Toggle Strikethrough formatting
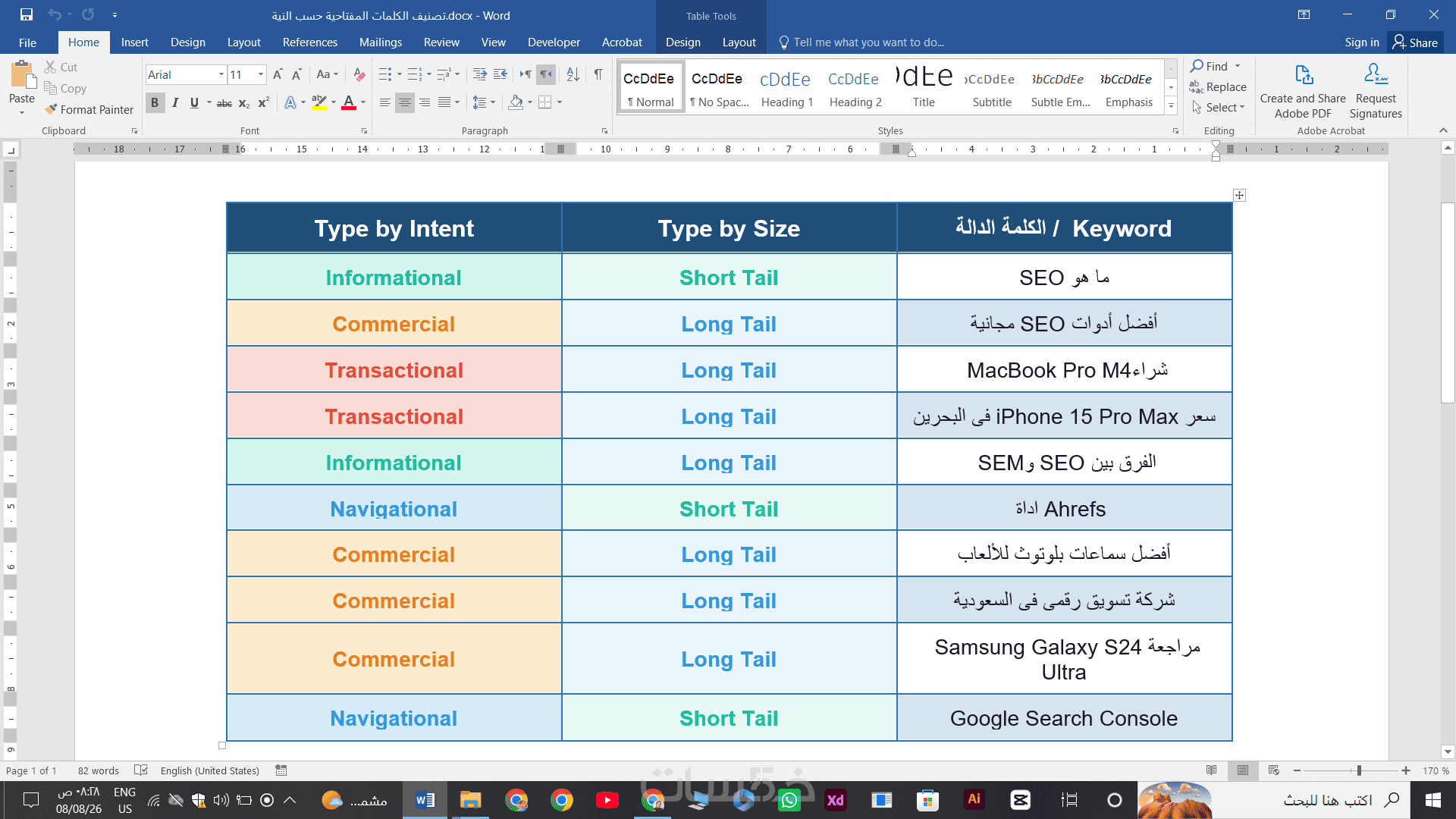 pyautogui.click(x=224, y=102)
